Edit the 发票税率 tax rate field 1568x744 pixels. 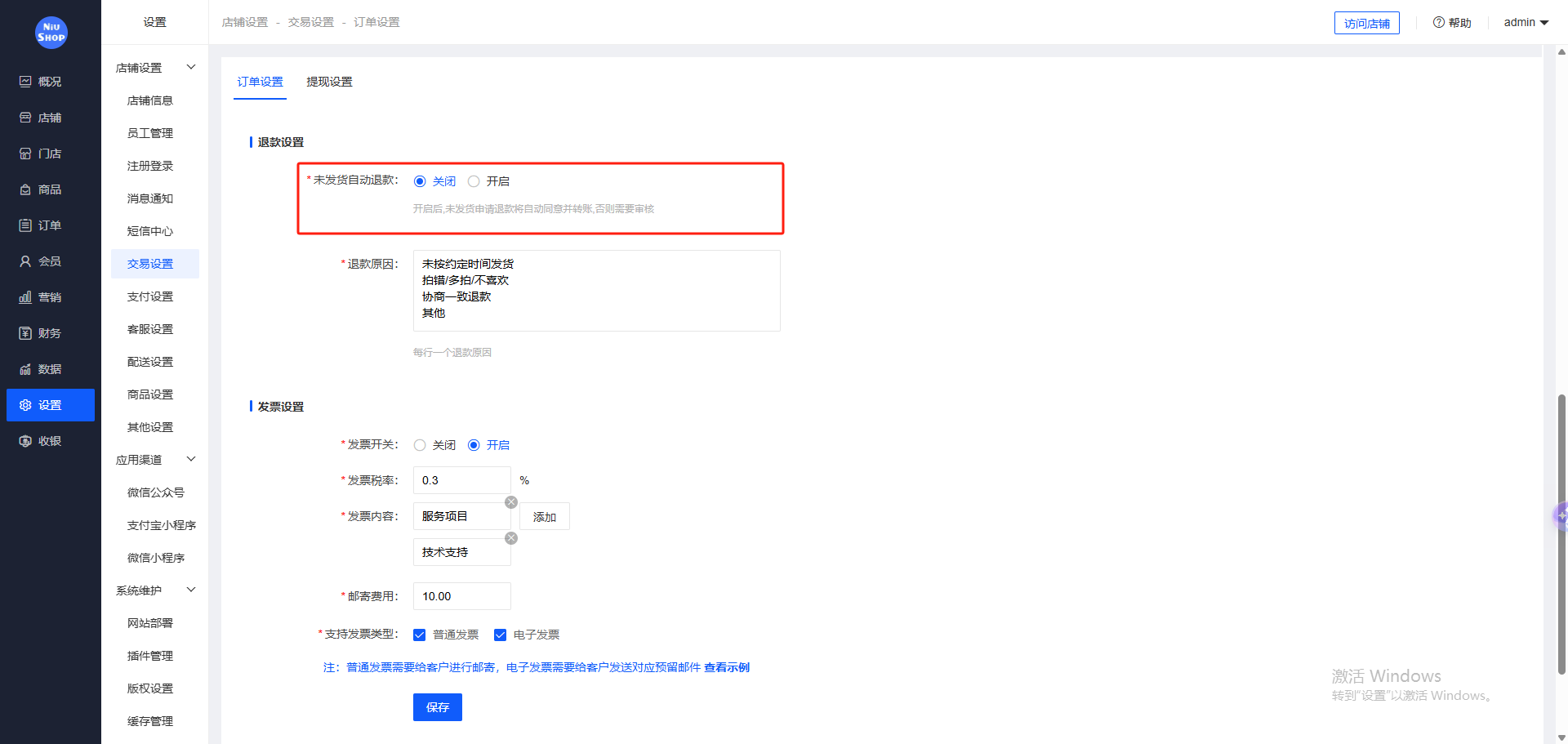click(461, 480)
